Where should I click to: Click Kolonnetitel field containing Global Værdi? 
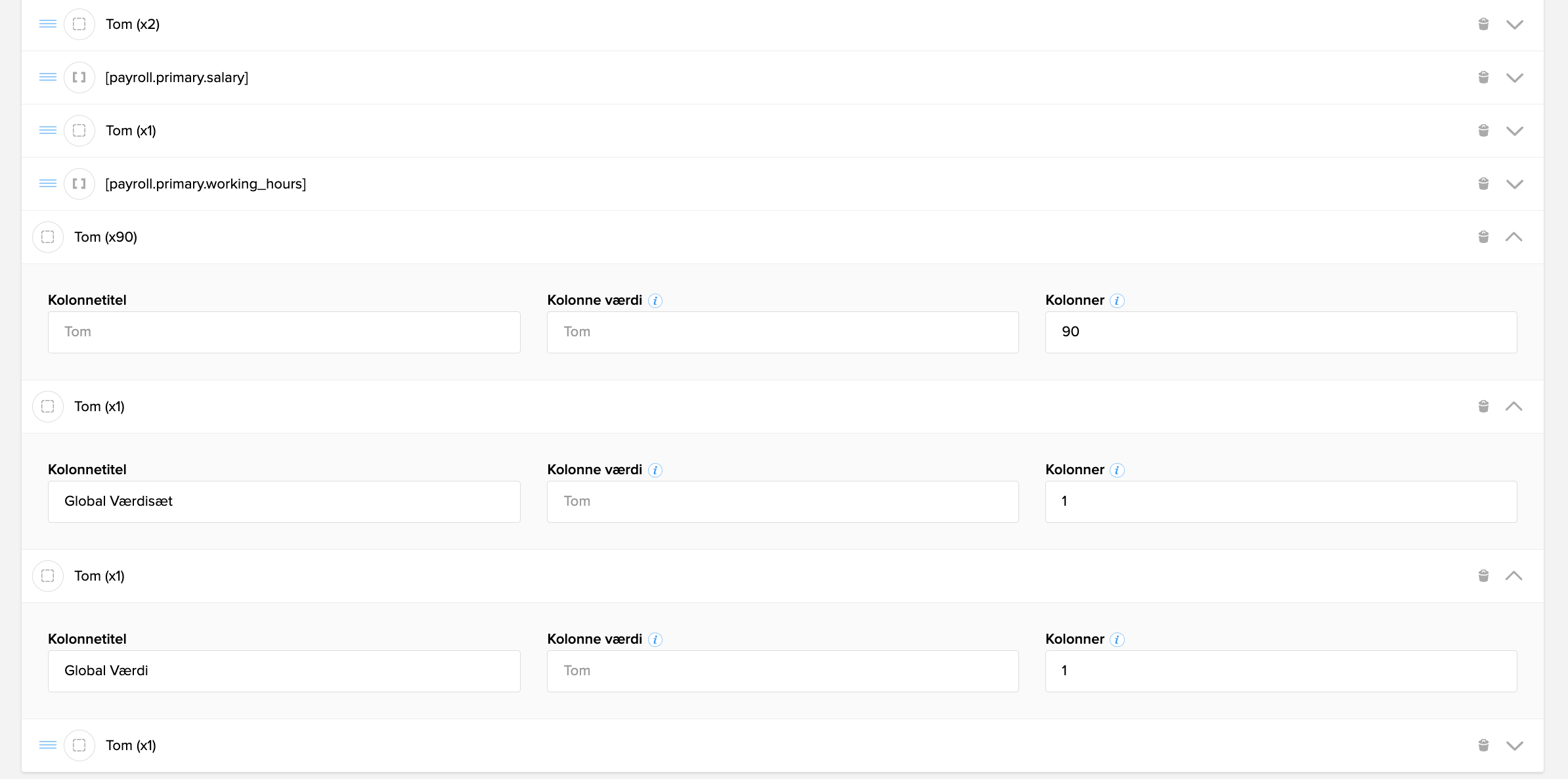coord(284,671)
